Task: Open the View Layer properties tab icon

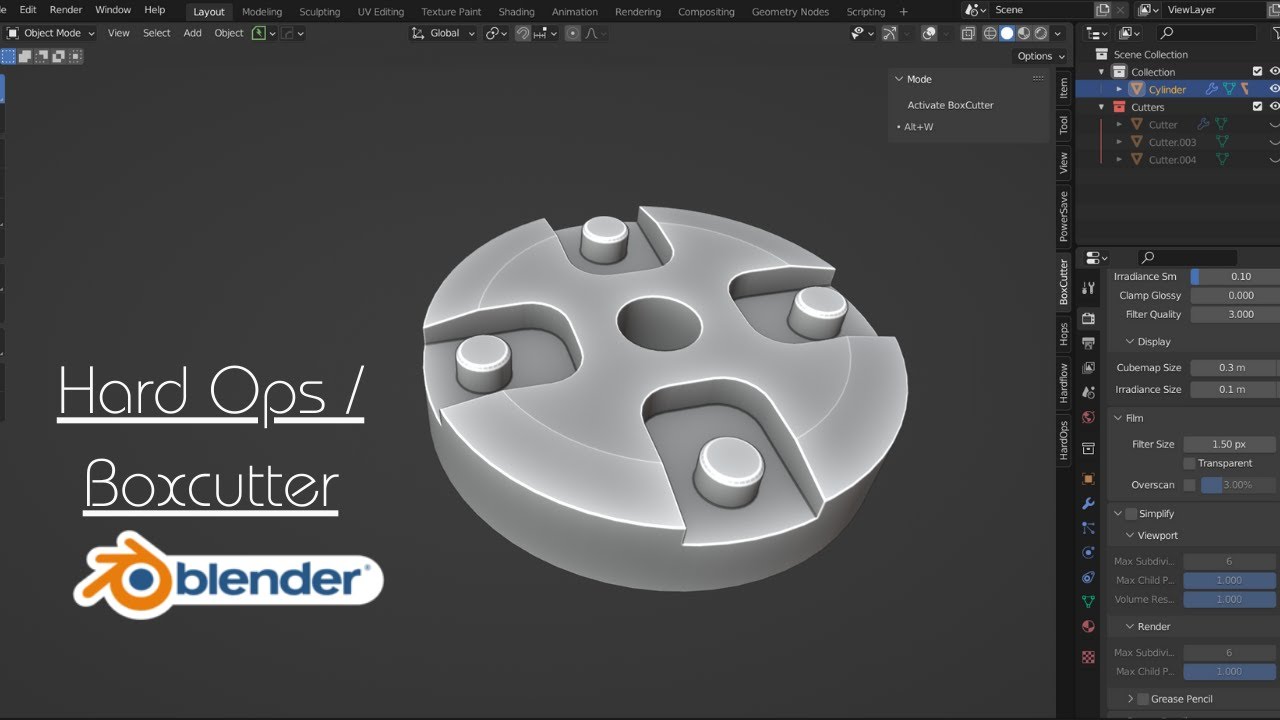Action: (1089, 367)
